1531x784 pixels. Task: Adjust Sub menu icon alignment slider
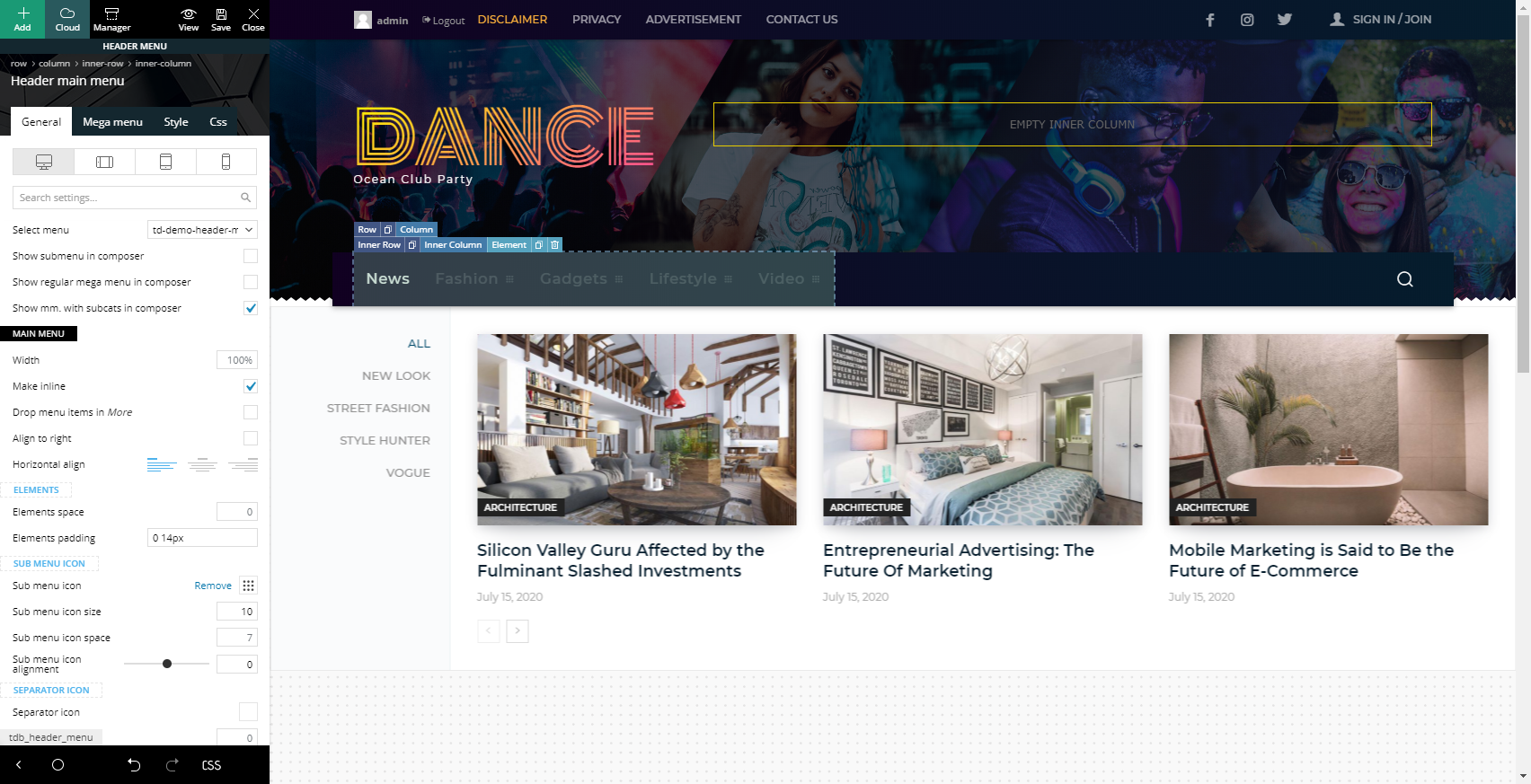[x=167, y=664]
